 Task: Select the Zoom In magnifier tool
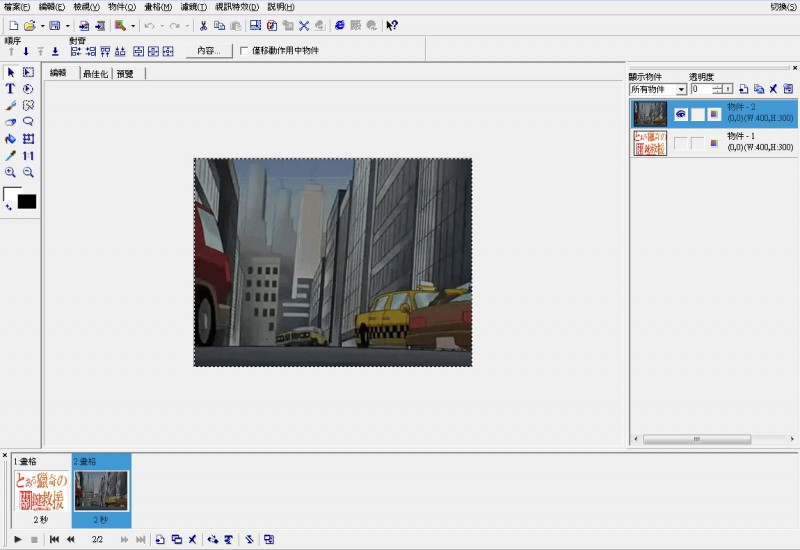pos(10,172)
